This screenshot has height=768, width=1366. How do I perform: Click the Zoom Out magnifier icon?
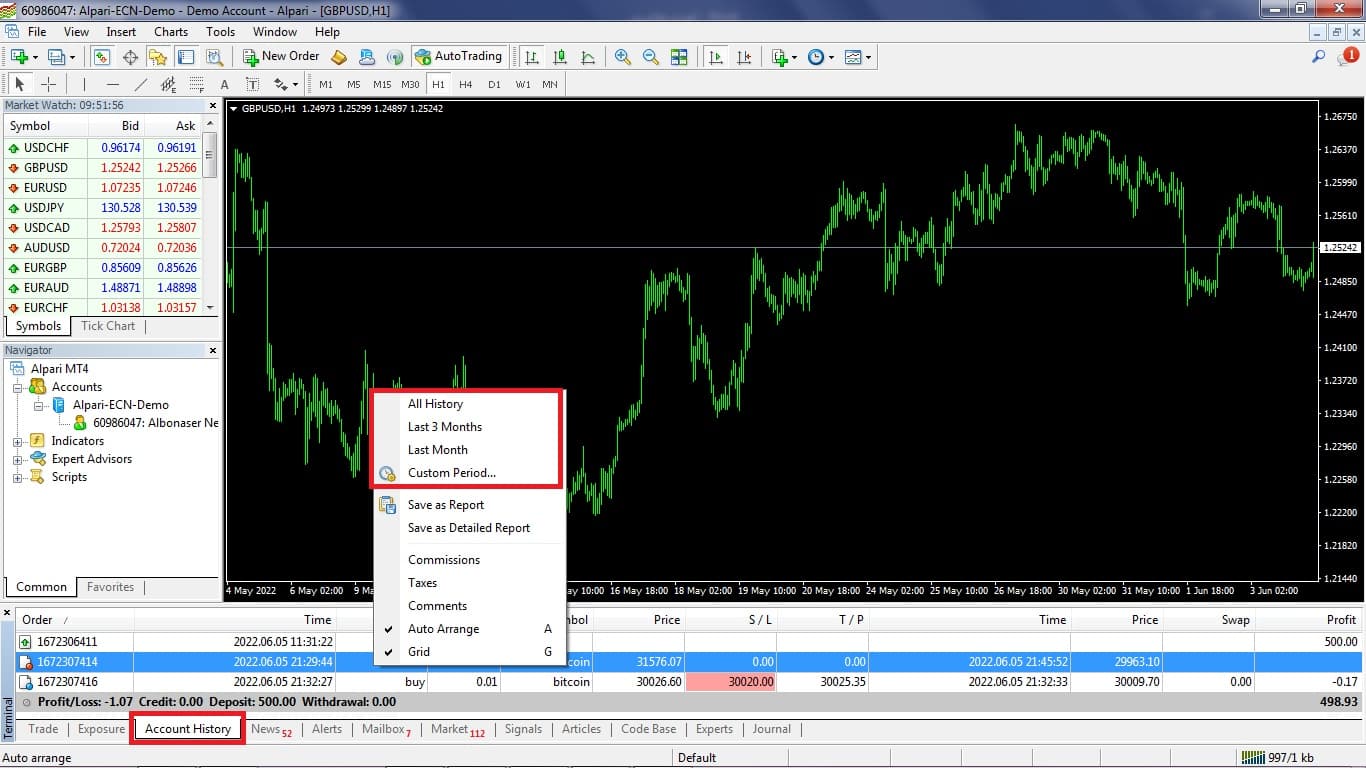point(651,57)
